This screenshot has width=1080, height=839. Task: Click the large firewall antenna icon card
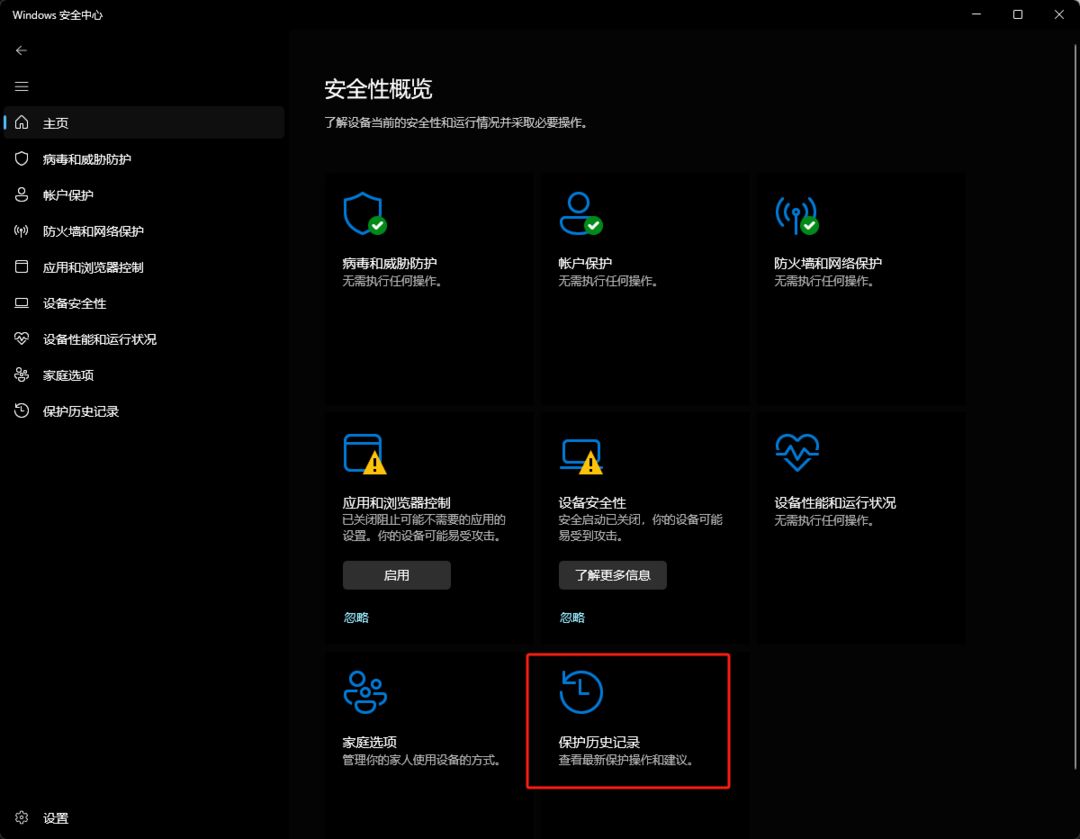tap(797, 214)
